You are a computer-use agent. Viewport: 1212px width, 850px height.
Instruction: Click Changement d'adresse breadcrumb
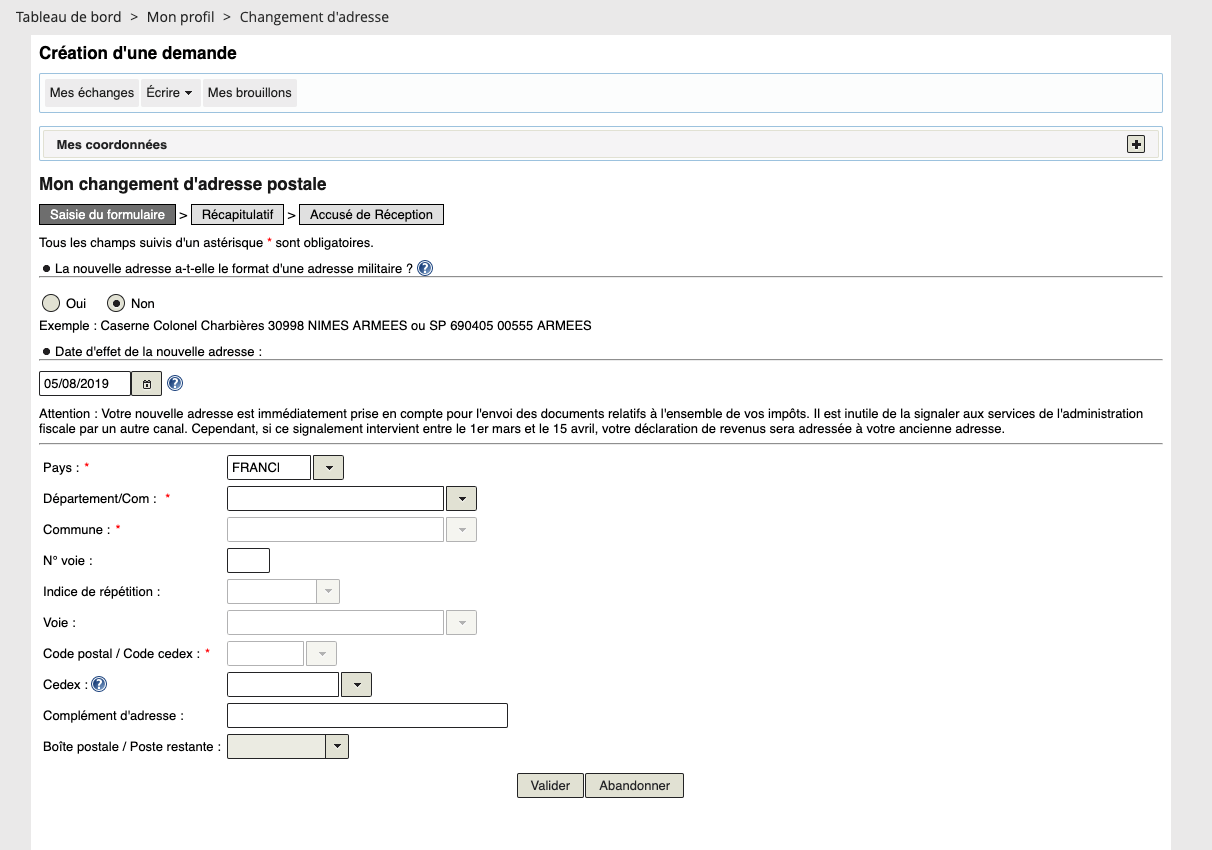(x=314, y=17)
